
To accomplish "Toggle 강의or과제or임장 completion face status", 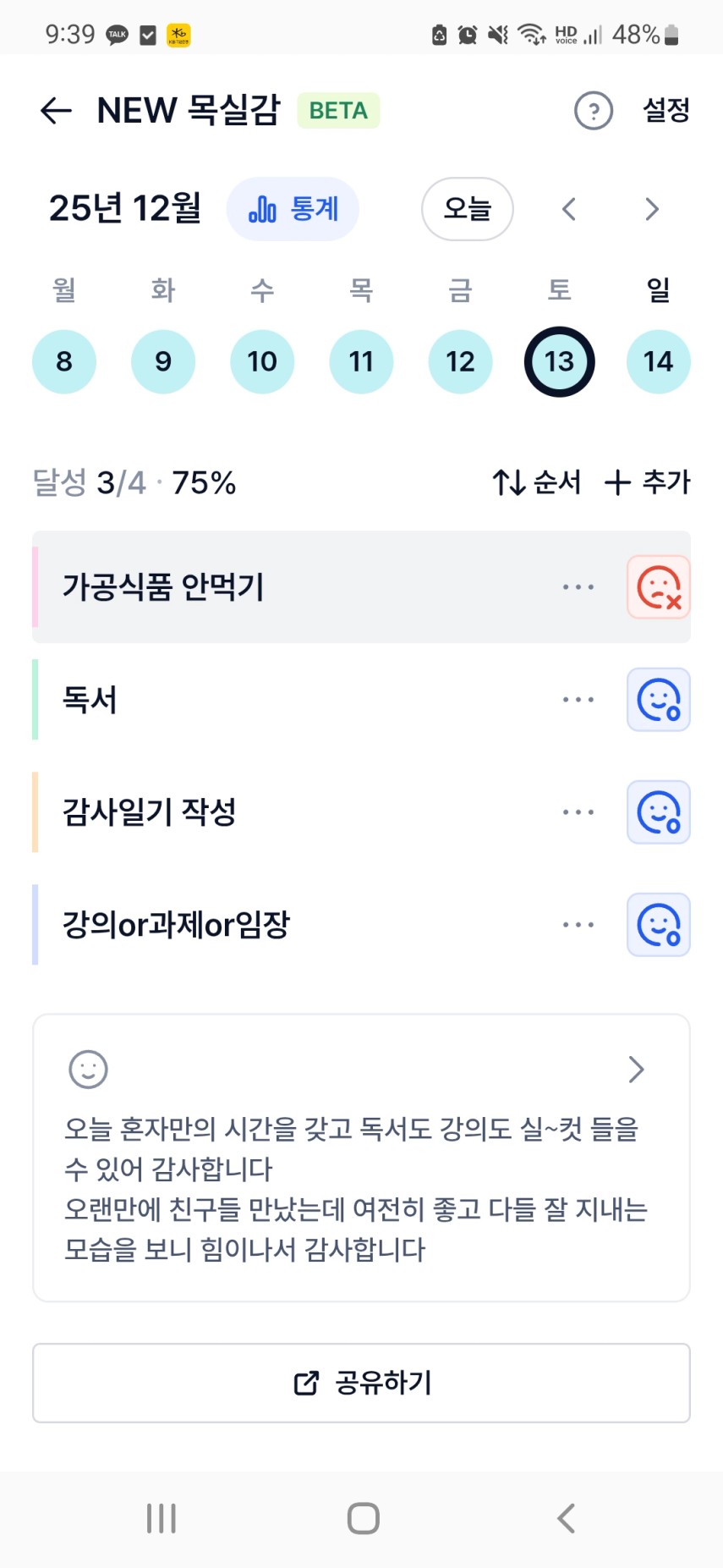I will tap(658, 925).
